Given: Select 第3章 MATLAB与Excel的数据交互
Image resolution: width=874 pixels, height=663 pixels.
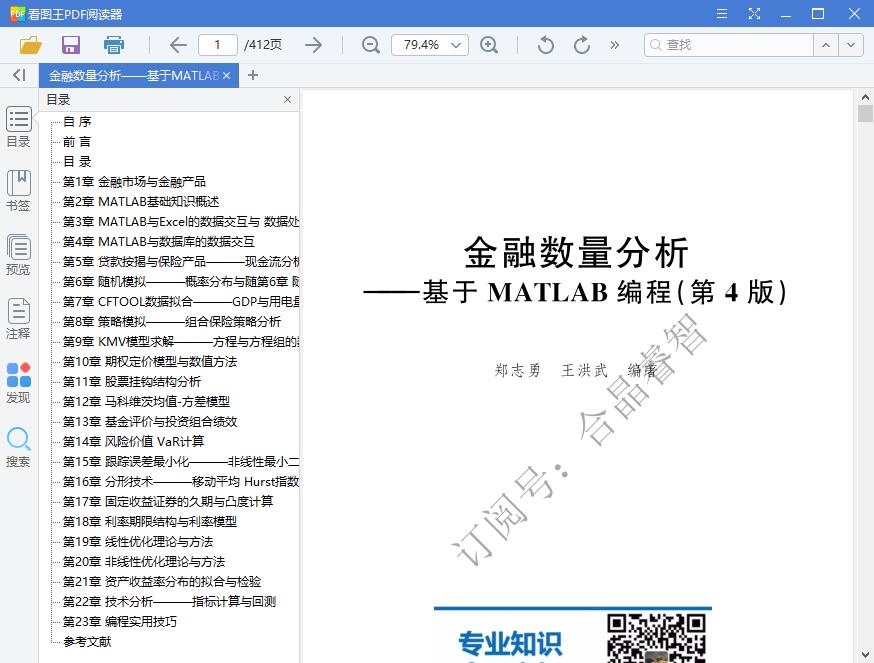Looking at the screenshot, I should point(181,222).
